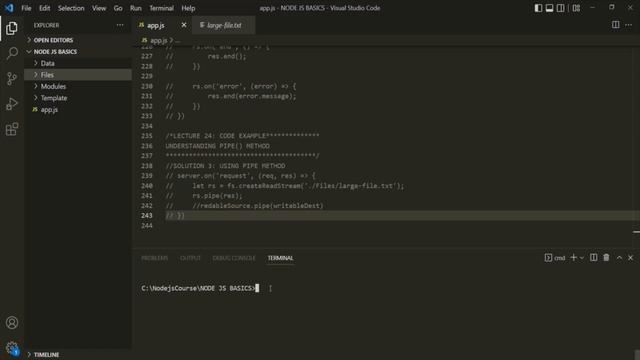Open the Explorer view in activity bar

tap(12, 28)
